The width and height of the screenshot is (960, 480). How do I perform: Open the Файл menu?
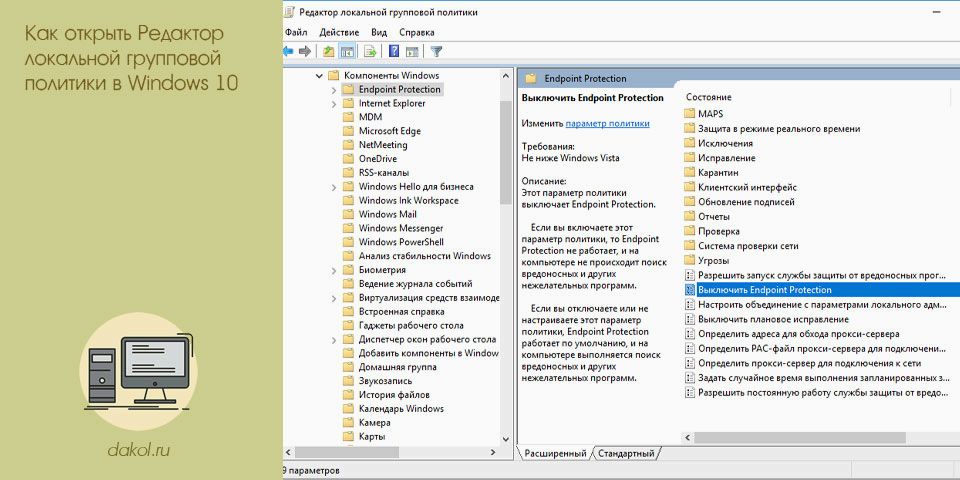(x=296, y=32)
